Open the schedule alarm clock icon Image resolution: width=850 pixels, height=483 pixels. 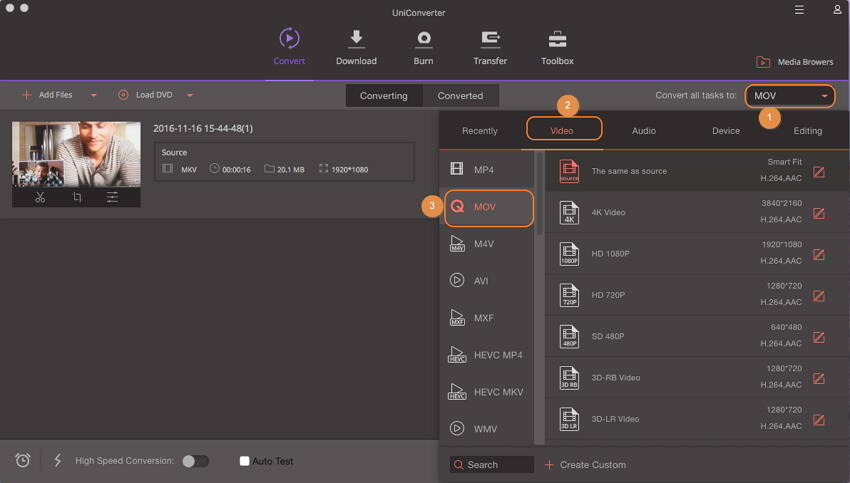tap(23, 460)
